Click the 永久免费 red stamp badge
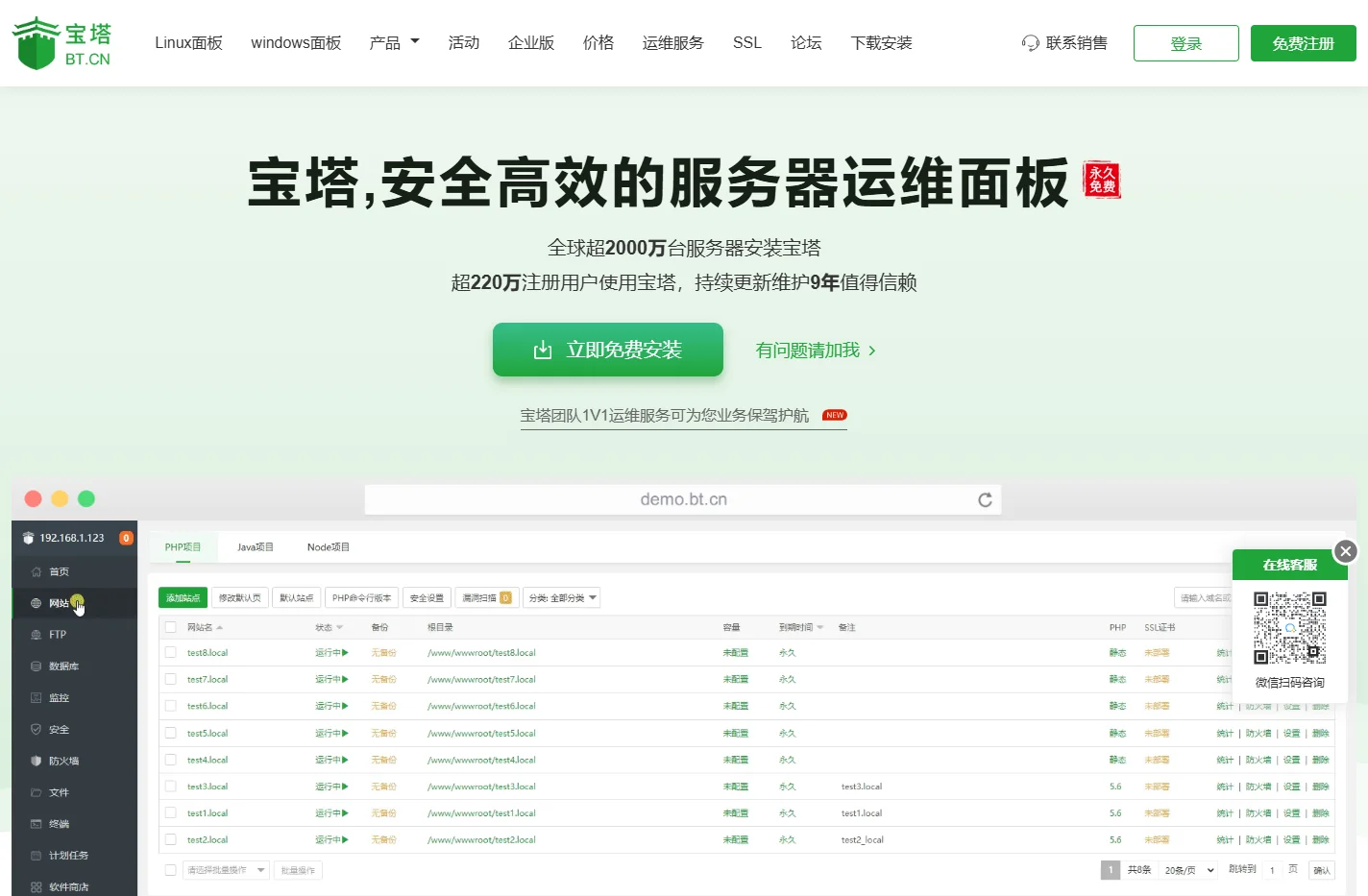 1102,180
